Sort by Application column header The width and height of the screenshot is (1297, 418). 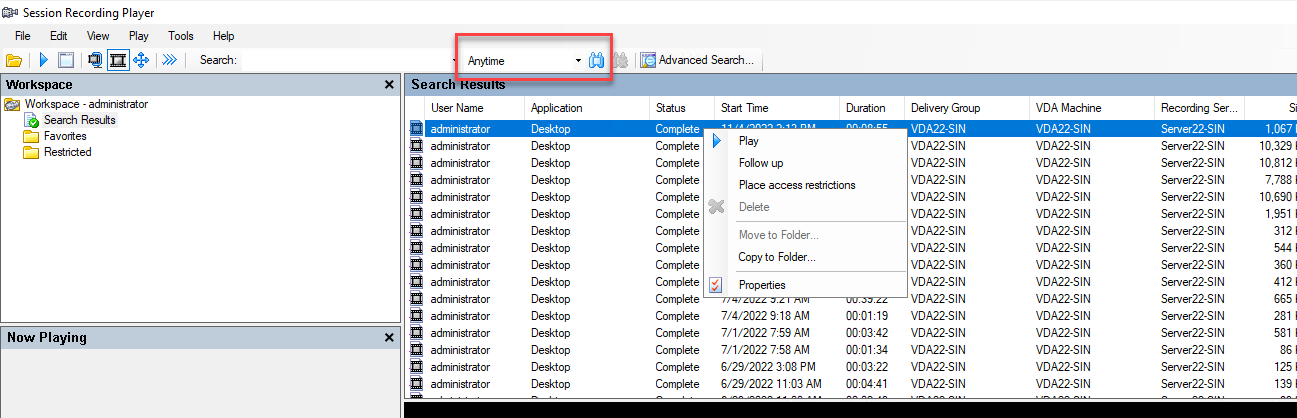(586, 108)
